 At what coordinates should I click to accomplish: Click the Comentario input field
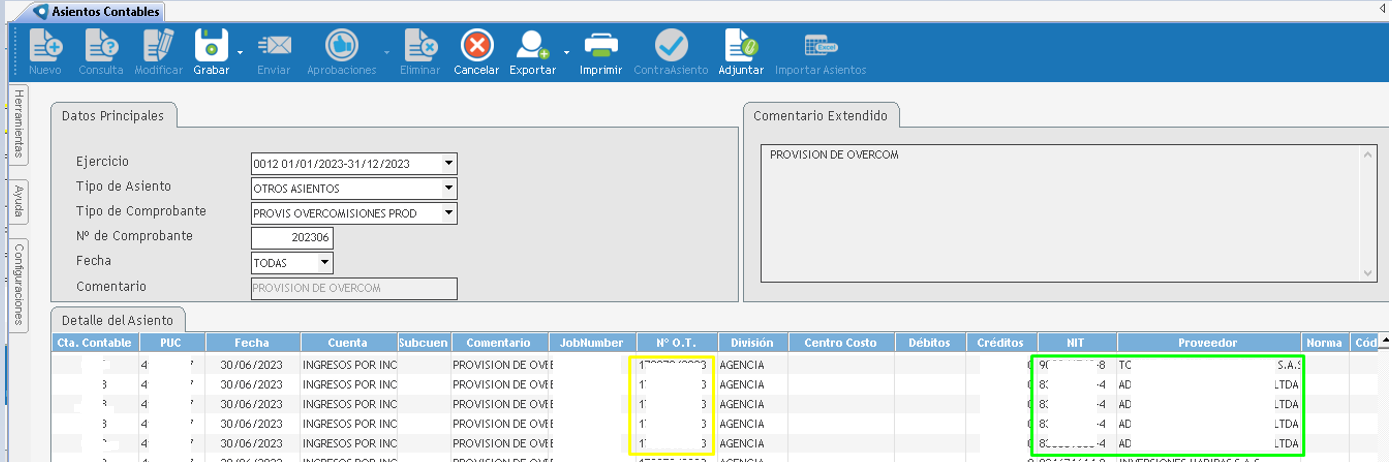pyautogui.click(x=354, y=288)
